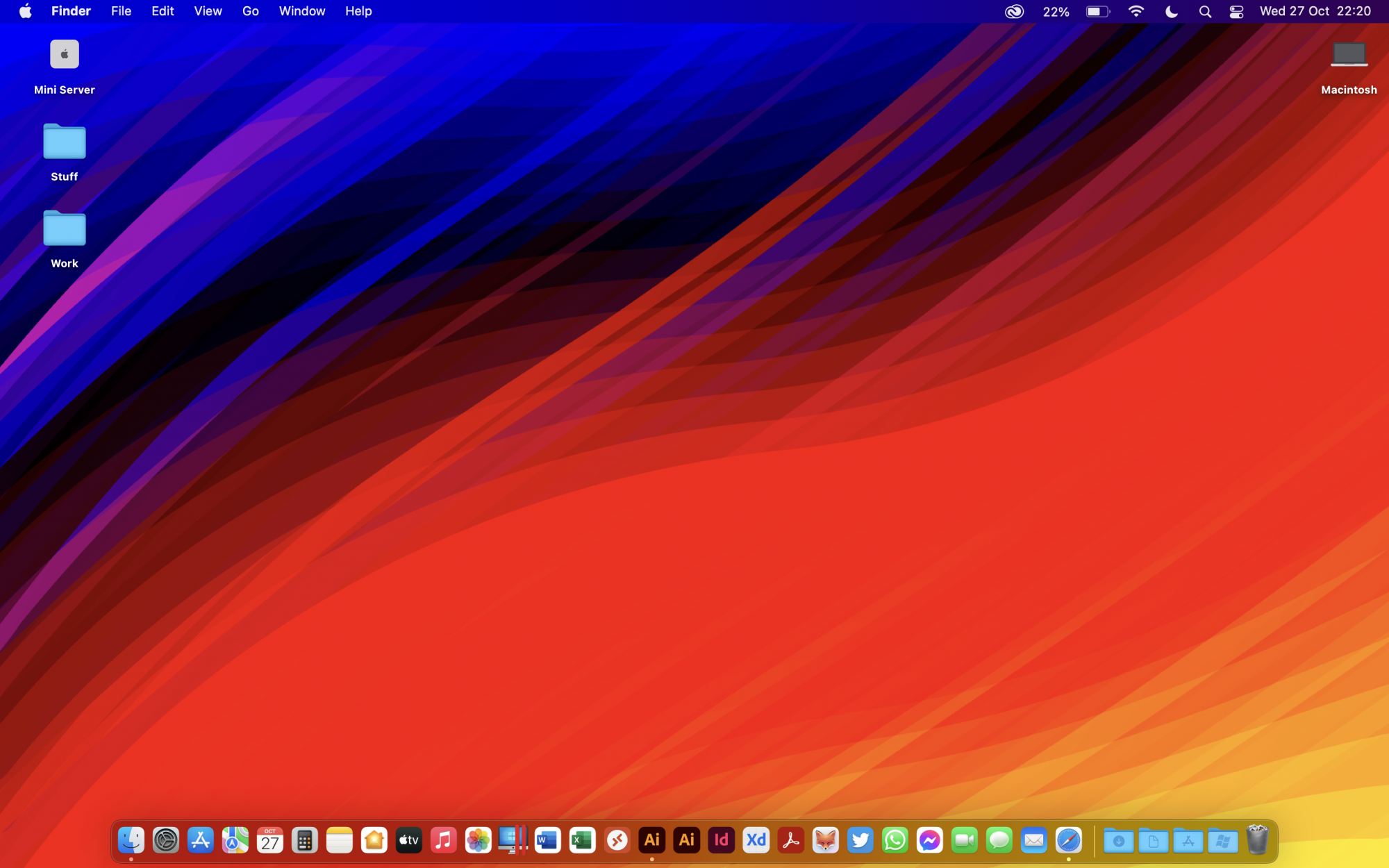The image size is (1389, 868).
Task: Open Spotlight search magnifier icon
Action: click(x=1205, y=11)
